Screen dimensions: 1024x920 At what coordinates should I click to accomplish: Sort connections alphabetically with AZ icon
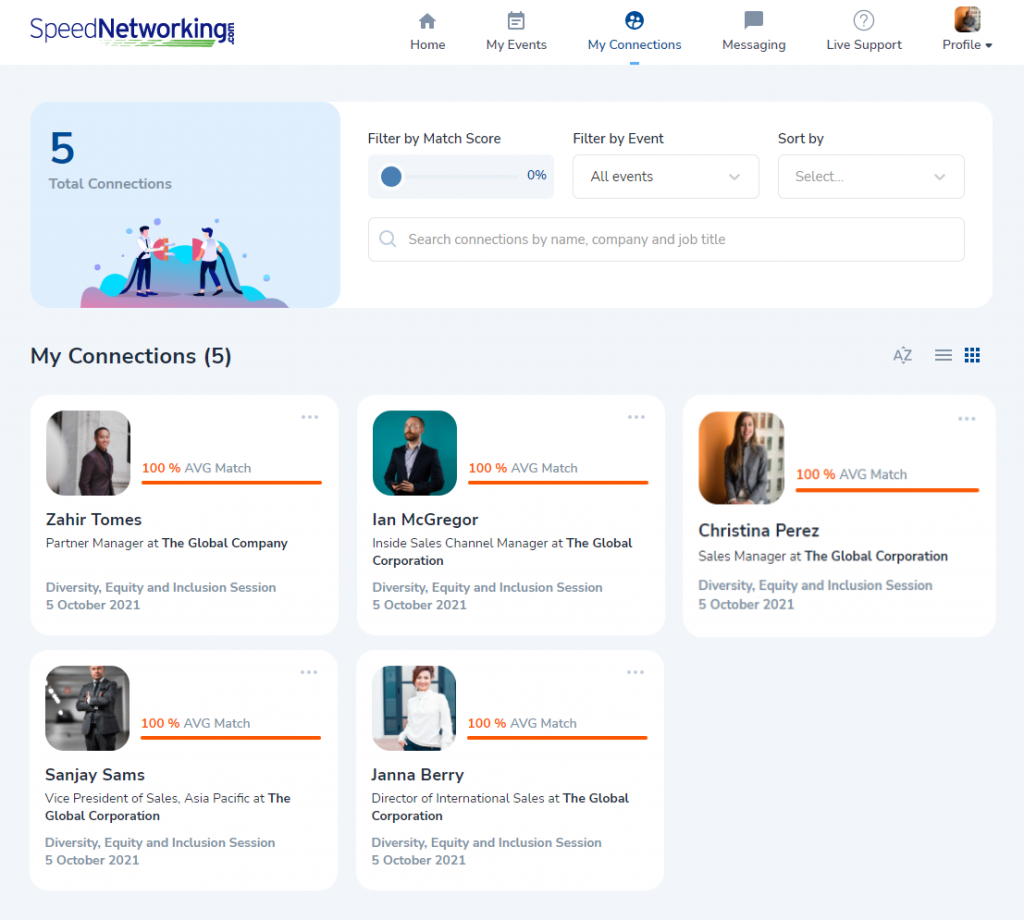click(x=902, y=355)
